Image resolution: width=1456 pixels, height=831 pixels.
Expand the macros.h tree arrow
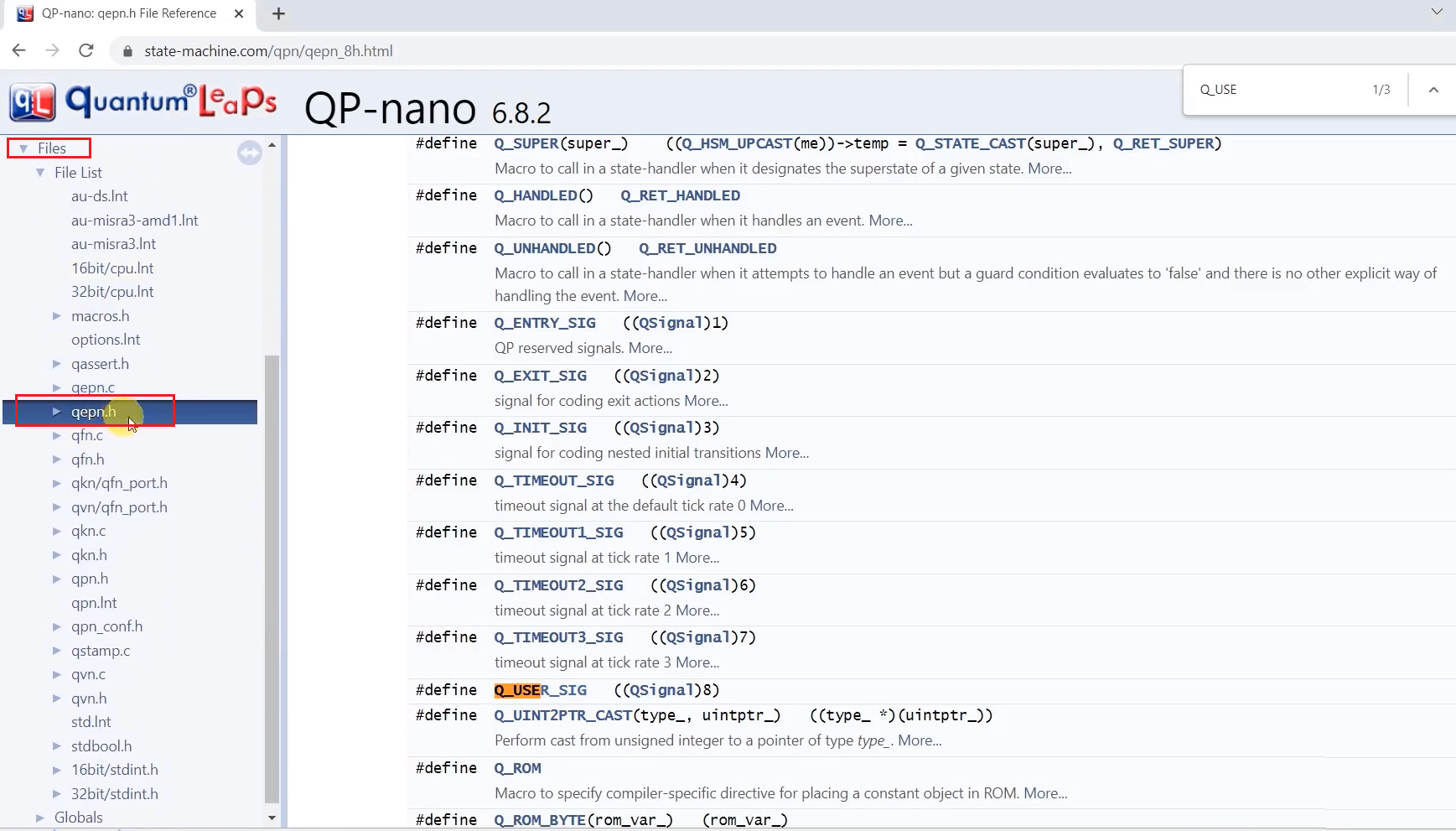click(x=57, y=316)
